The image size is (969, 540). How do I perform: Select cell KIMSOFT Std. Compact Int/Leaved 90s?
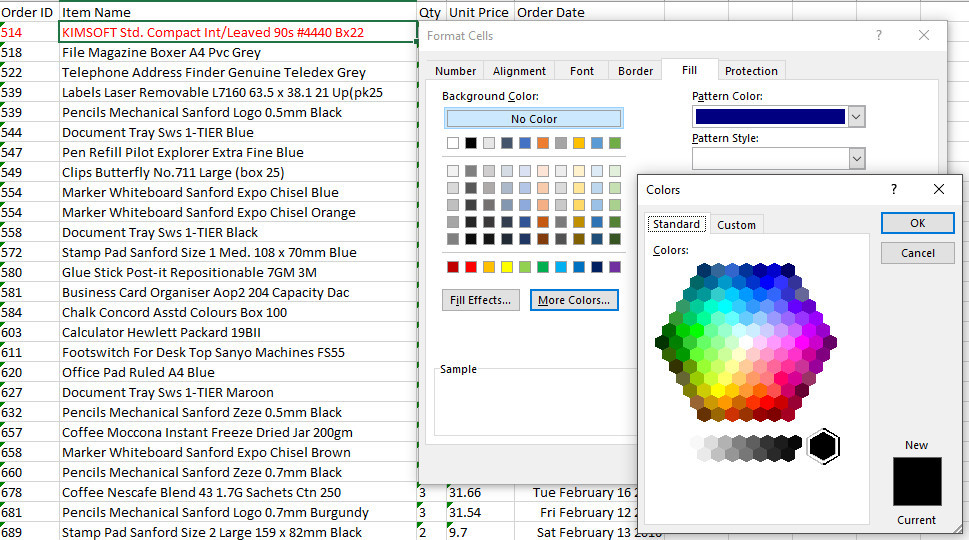(238, 32)
